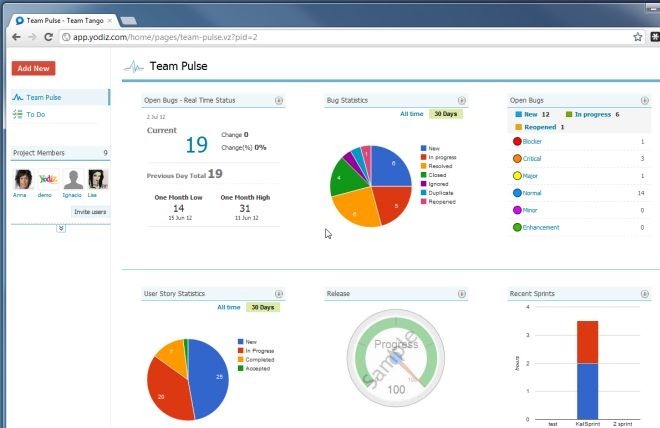The width and height of the screenshot is (660, 428).
Task: Click the Invite users button
Action: tap(90, 212)
